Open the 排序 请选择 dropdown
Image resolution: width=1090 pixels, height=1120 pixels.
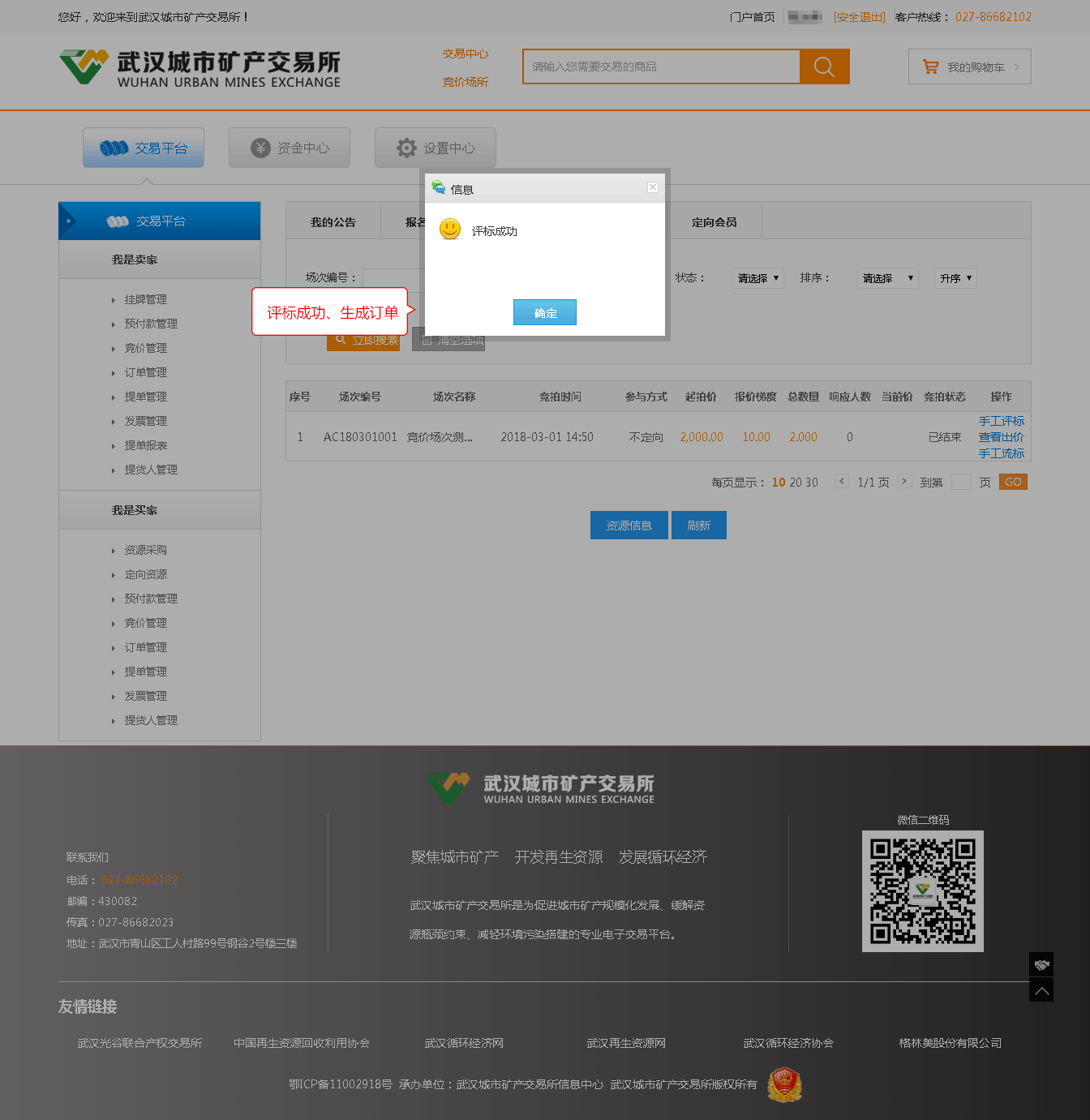(887, 278)
